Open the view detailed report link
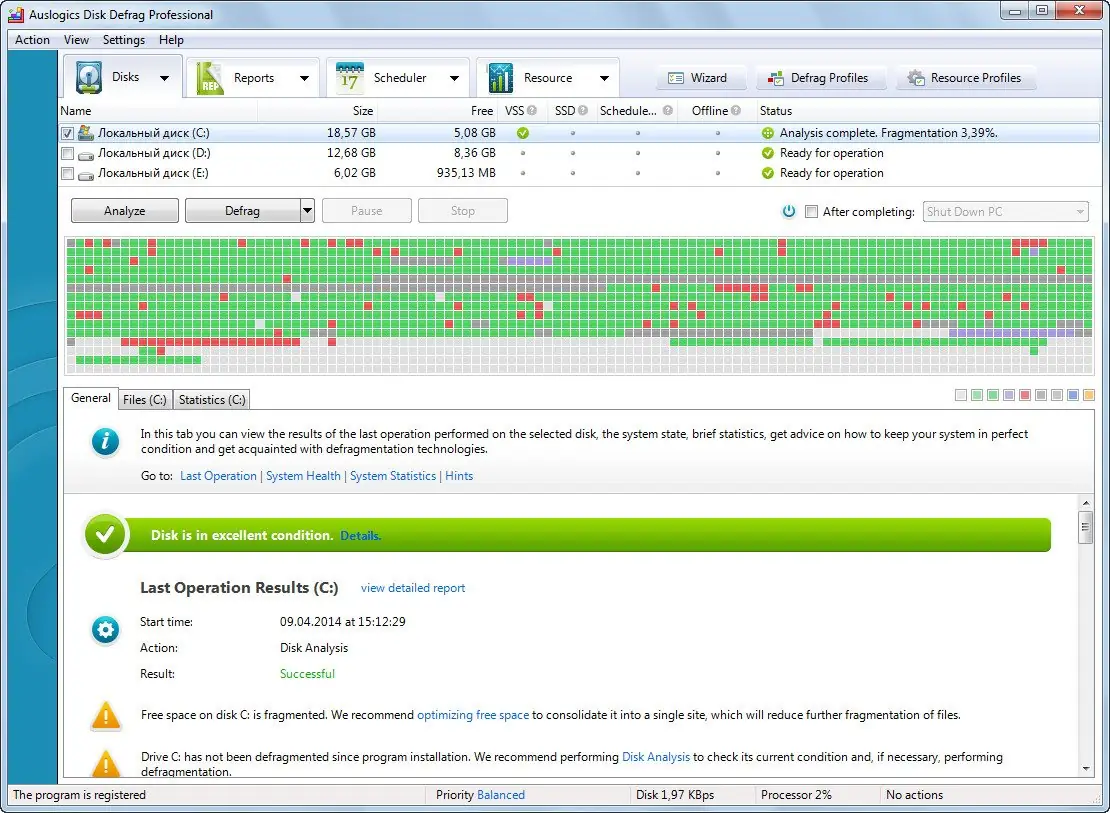Image resolution: width=1110 pixels, height=813 pixels. tap(413, 588)
